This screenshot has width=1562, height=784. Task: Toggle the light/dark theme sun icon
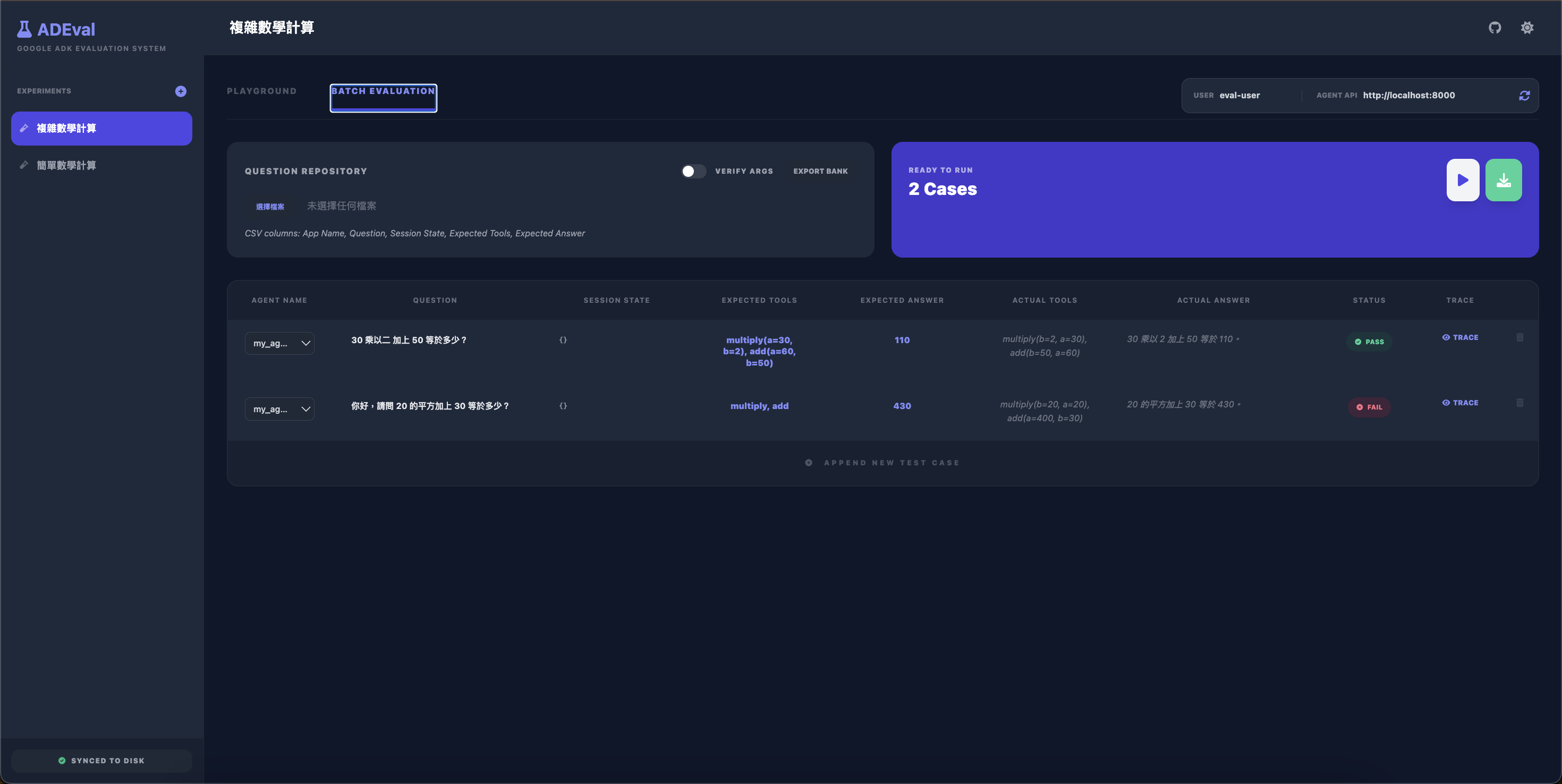pyautogui.click(x=1527, y=27)
